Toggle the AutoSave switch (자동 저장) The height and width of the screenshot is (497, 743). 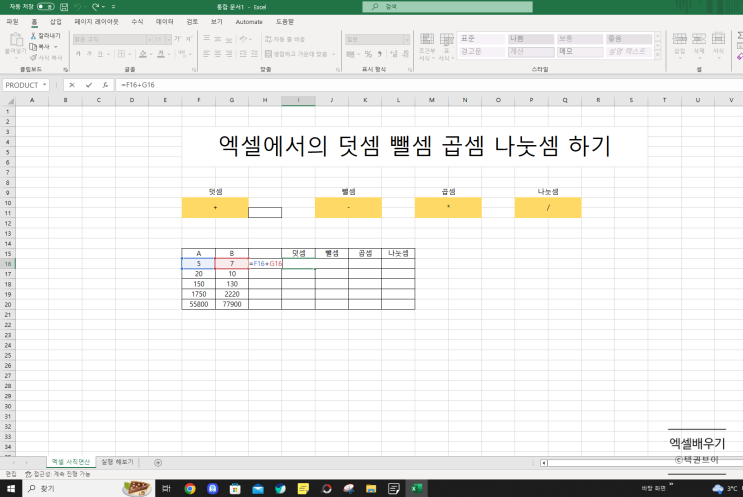coord(46,7)
